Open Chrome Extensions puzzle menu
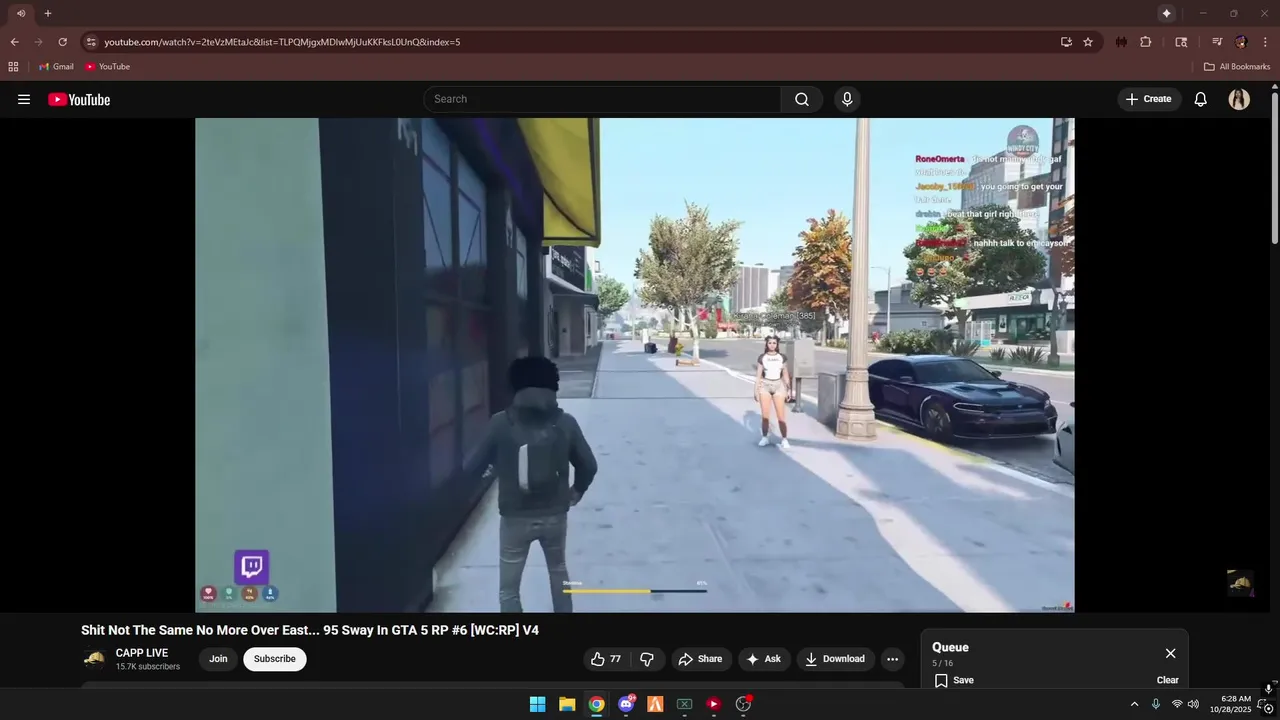Viewport: 1280px width, 720px height. (1146, 42)
